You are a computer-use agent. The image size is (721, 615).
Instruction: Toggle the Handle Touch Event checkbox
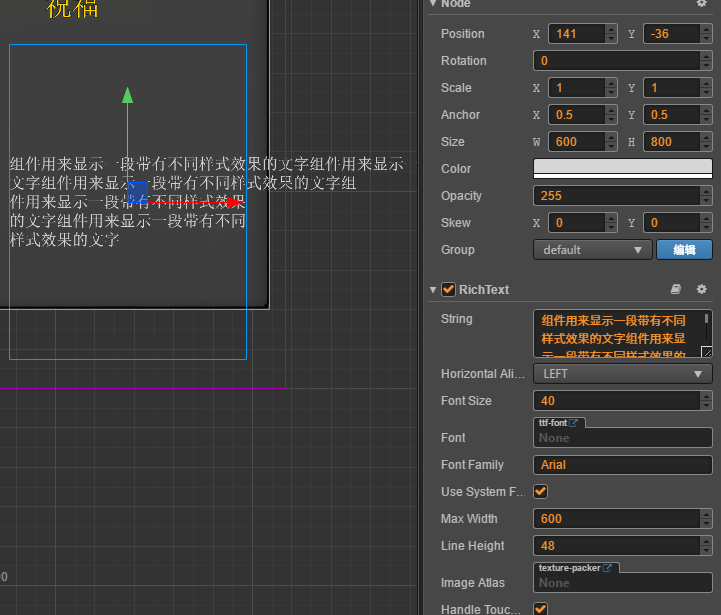click(x=541, y=609)
